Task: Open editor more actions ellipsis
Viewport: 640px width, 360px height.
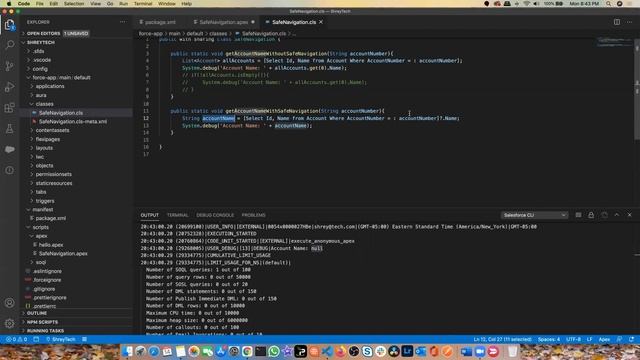Action: click(629, 22)
